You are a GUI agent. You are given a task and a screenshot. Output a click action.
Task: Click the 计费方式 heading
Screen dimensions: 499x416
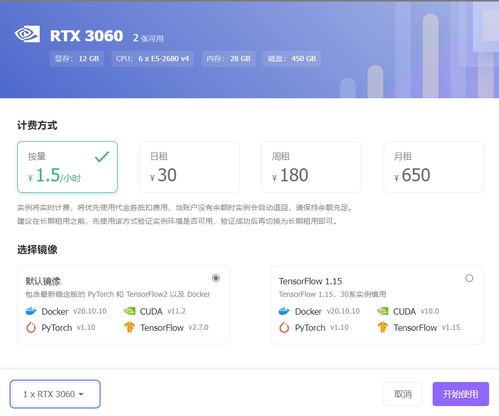pyautogui.click(x=37, y=126)
